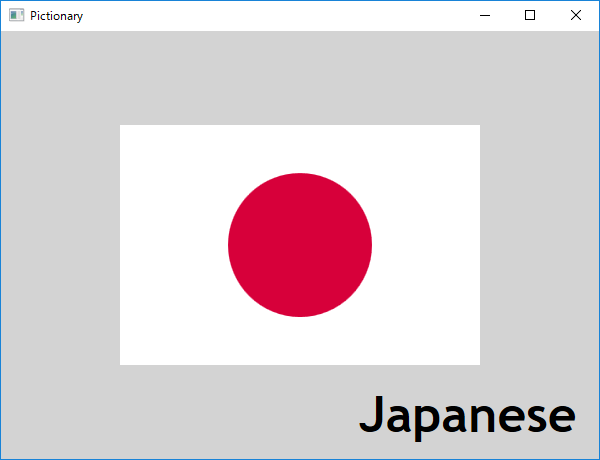600x460 pixels.
Task: Close the Pictionary window
Action: coord(576,15)
